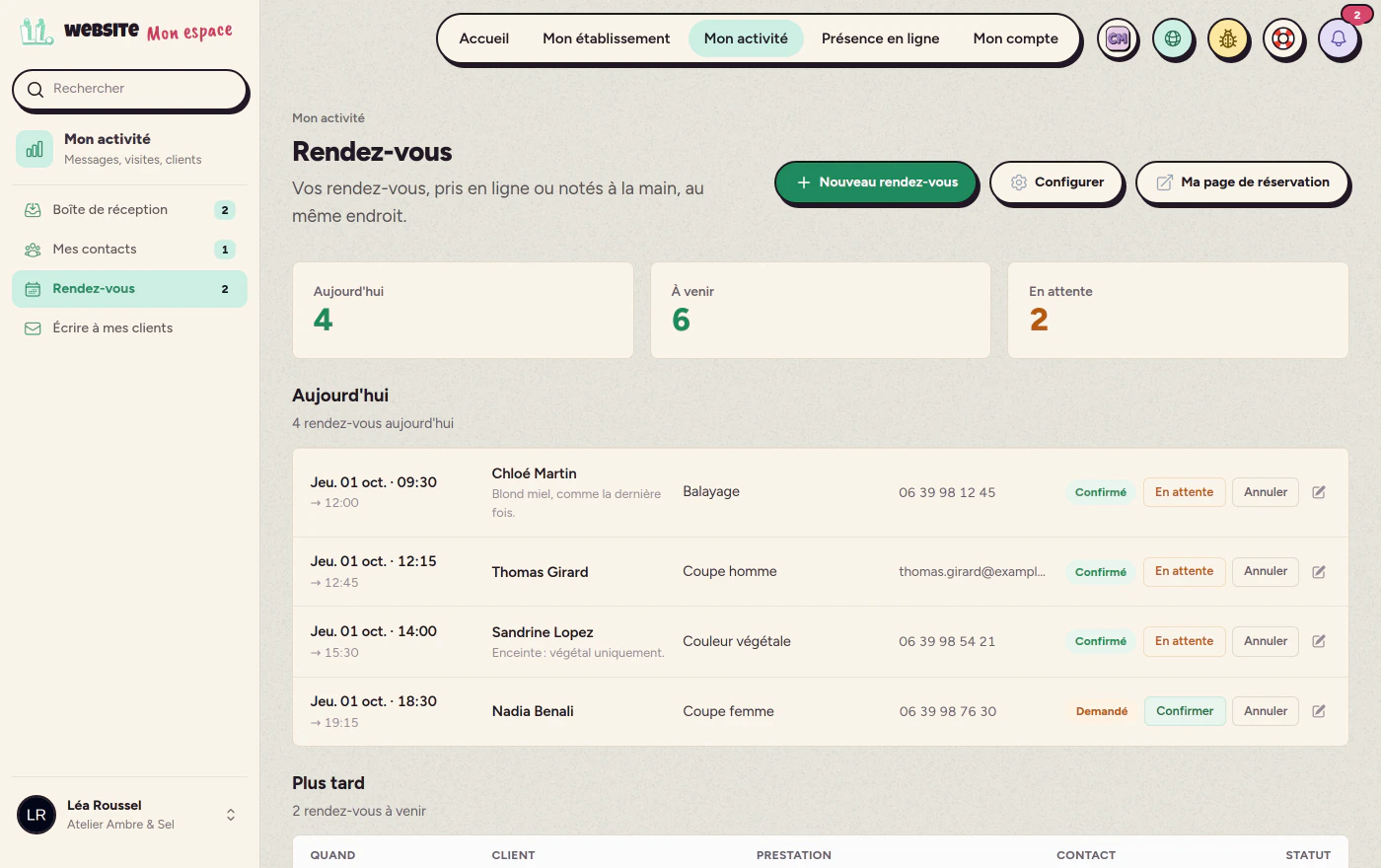The height and width of the screenshot is (868, 1381).
Task: Click the Couleur végétale service cell
Action: click(737, 641)
